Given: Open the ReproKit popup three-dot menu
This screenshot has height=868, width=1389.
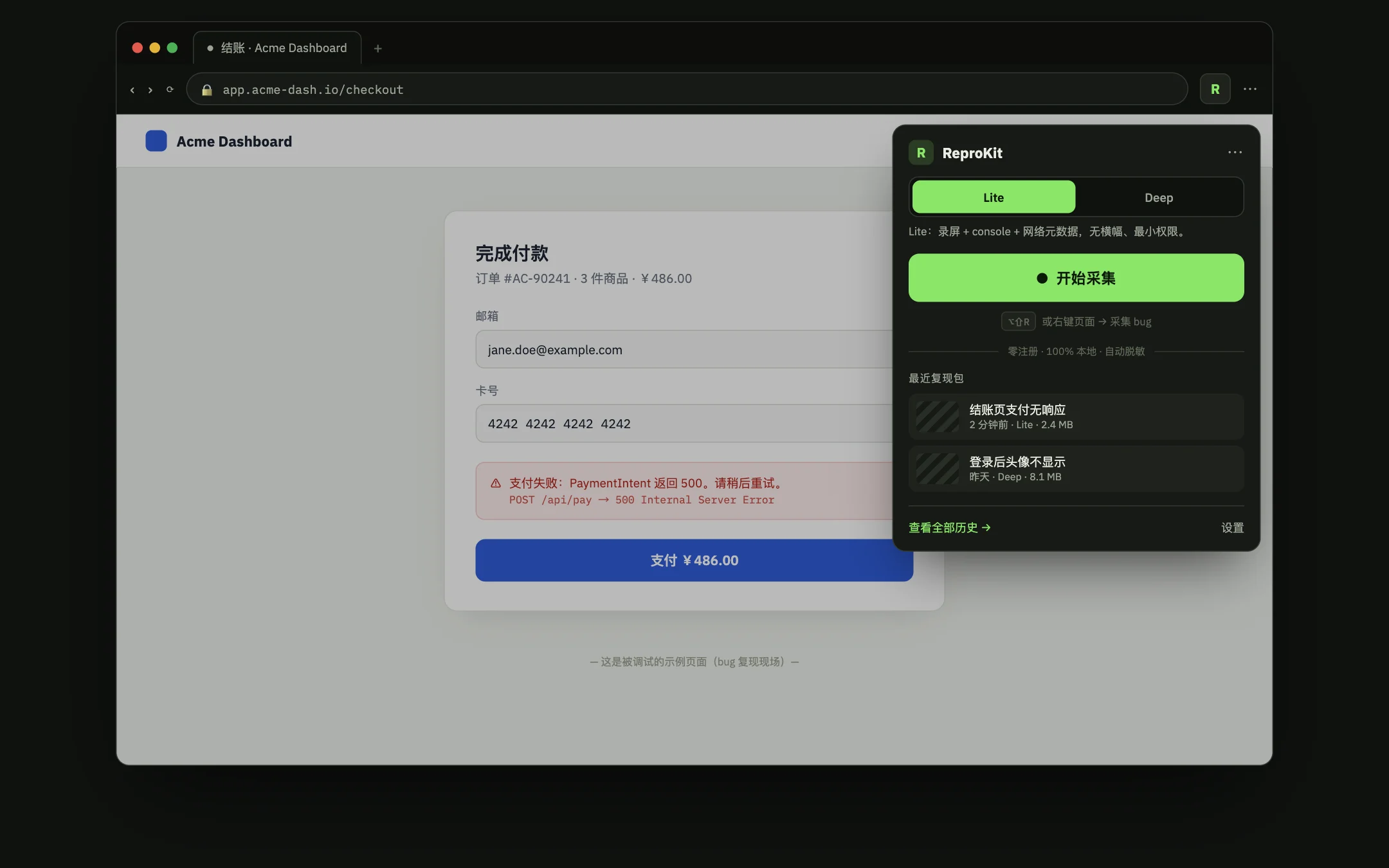Looking at the screenshot, I should 1235,152.
